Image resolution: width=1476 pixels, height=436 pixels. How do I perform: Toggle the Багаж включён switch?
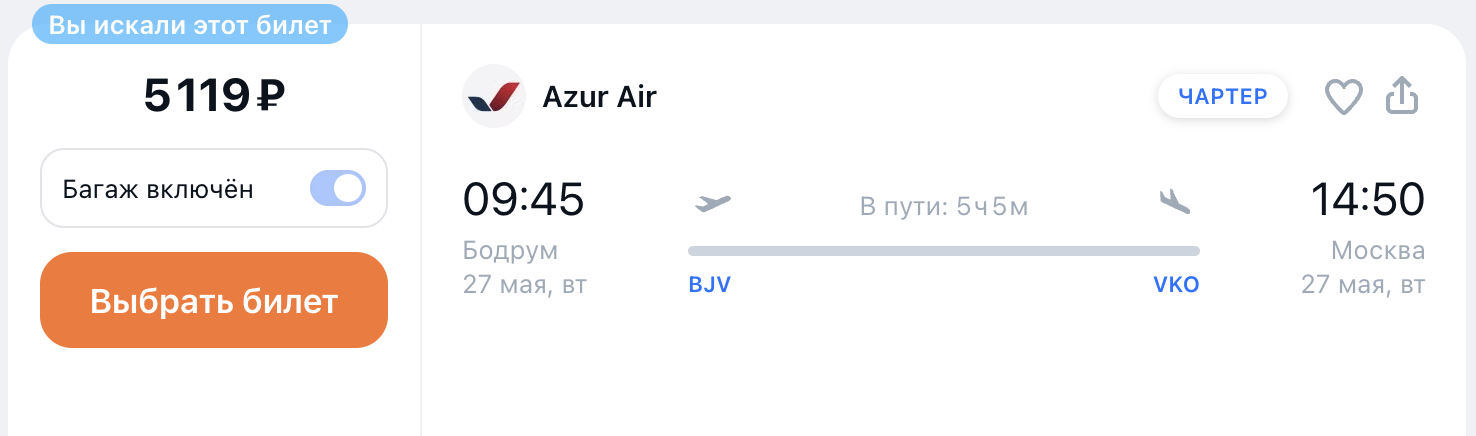338,188
